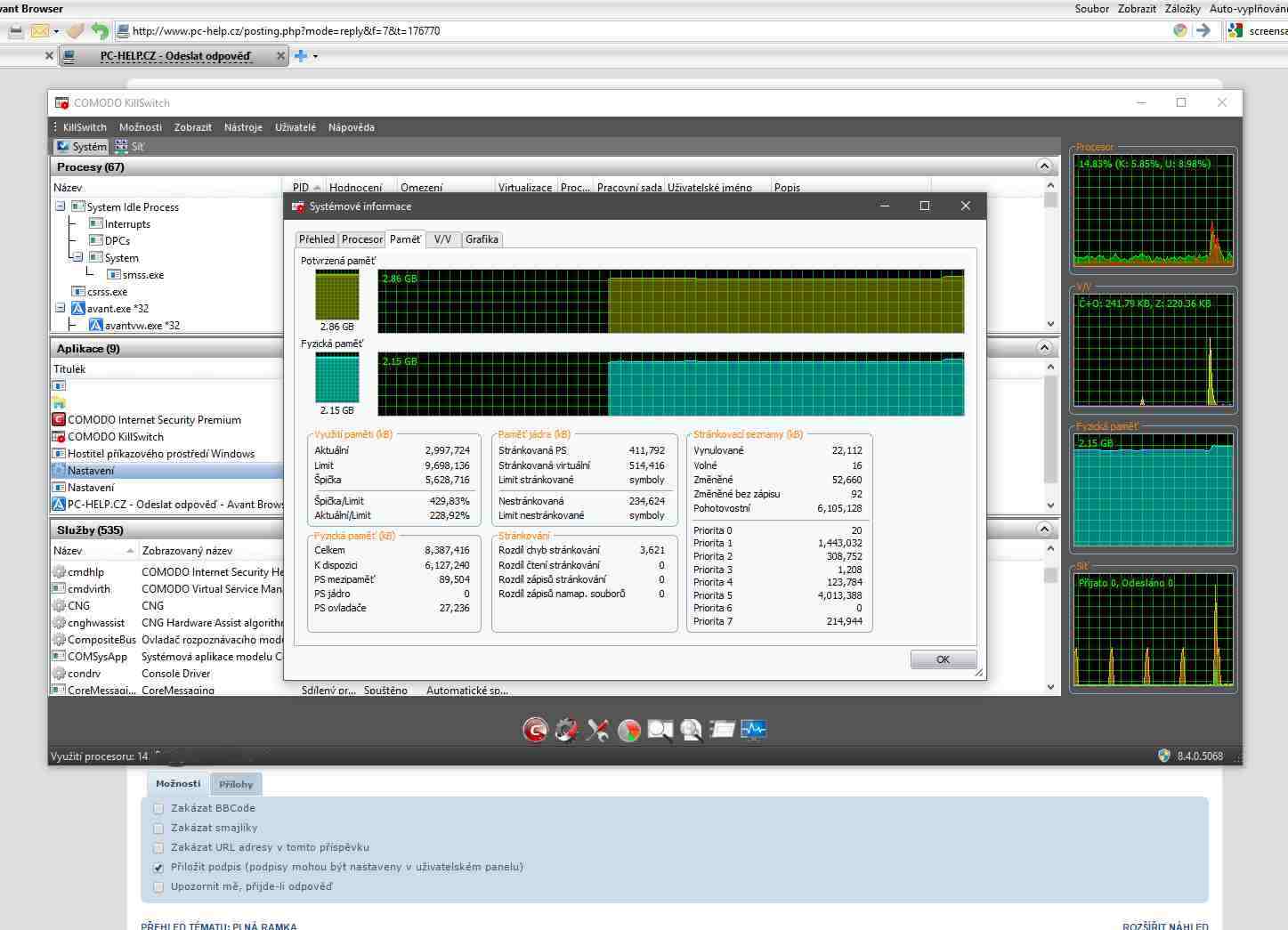Click OK in Systémové informace dialog

point(943,659)
